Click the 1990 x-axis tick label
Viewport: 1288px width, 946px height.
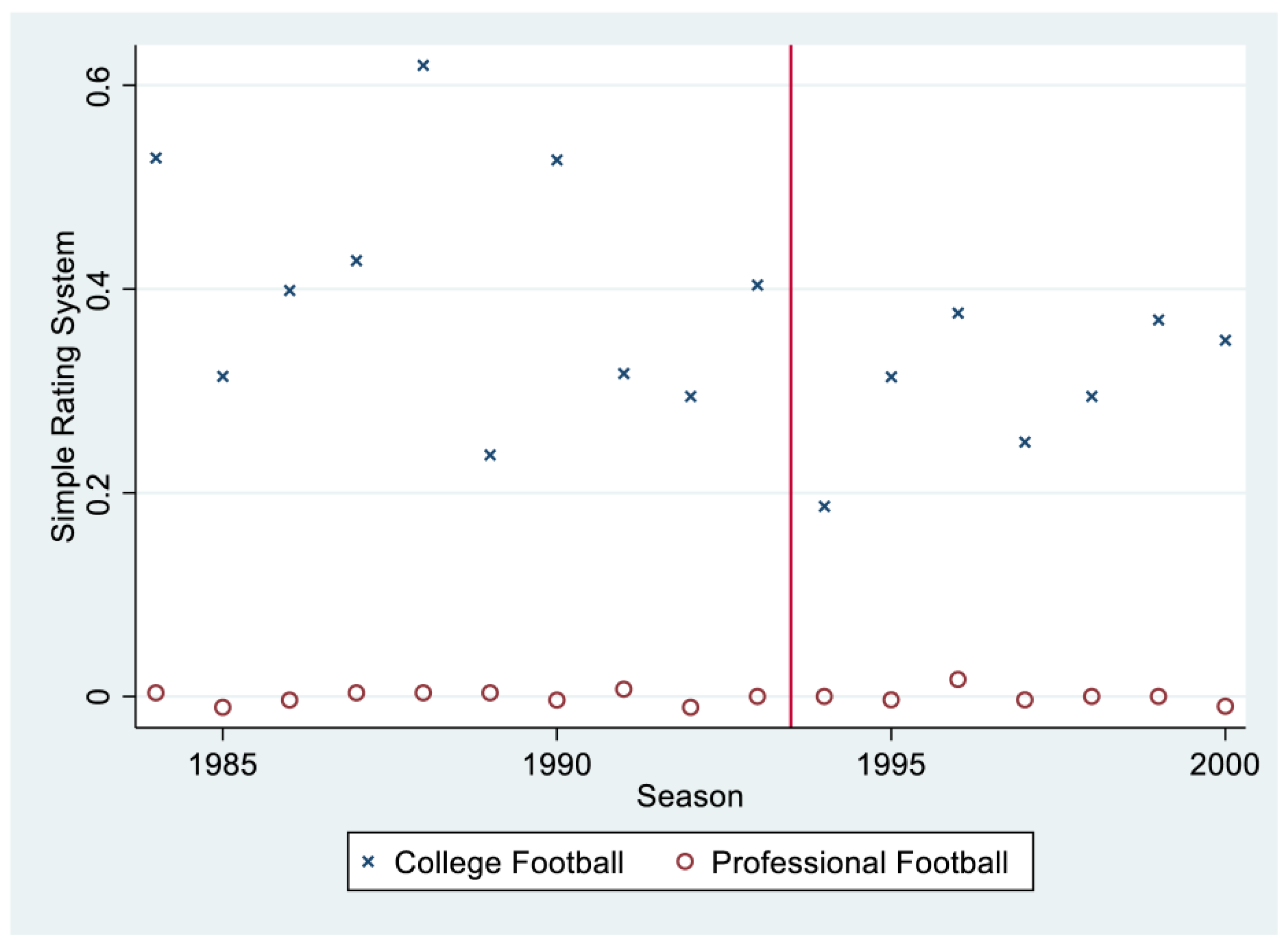(557, 765)
